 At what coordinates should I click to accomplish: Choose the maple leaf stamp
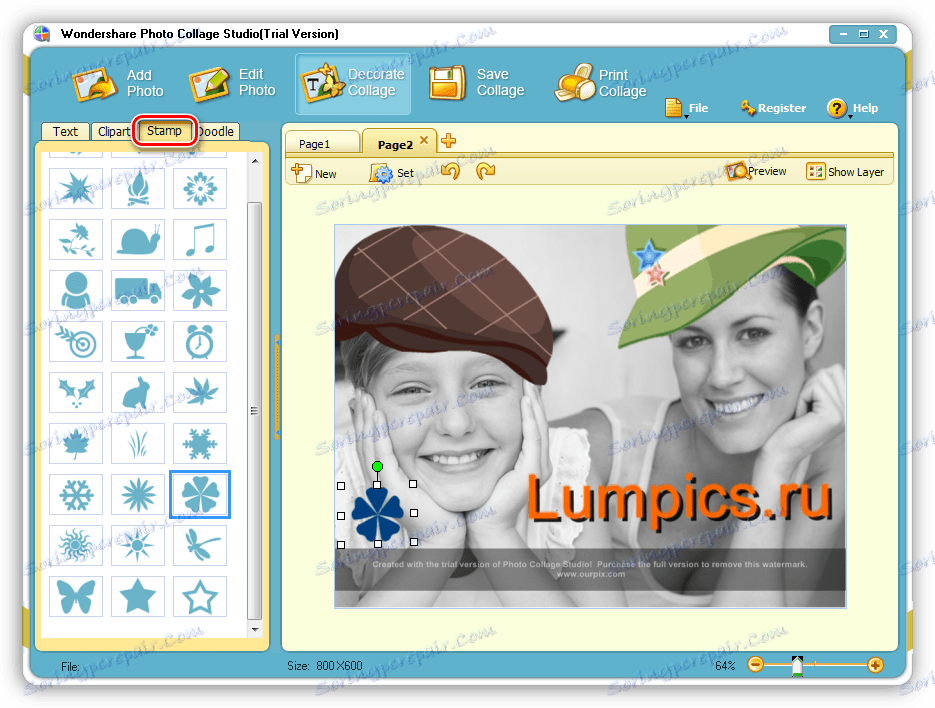(x=76, y=443)
